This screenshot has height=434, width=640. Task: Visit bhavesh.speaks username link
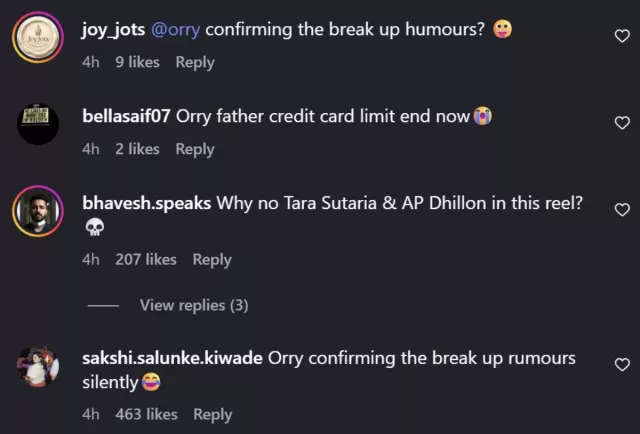[x=145, y=203]
